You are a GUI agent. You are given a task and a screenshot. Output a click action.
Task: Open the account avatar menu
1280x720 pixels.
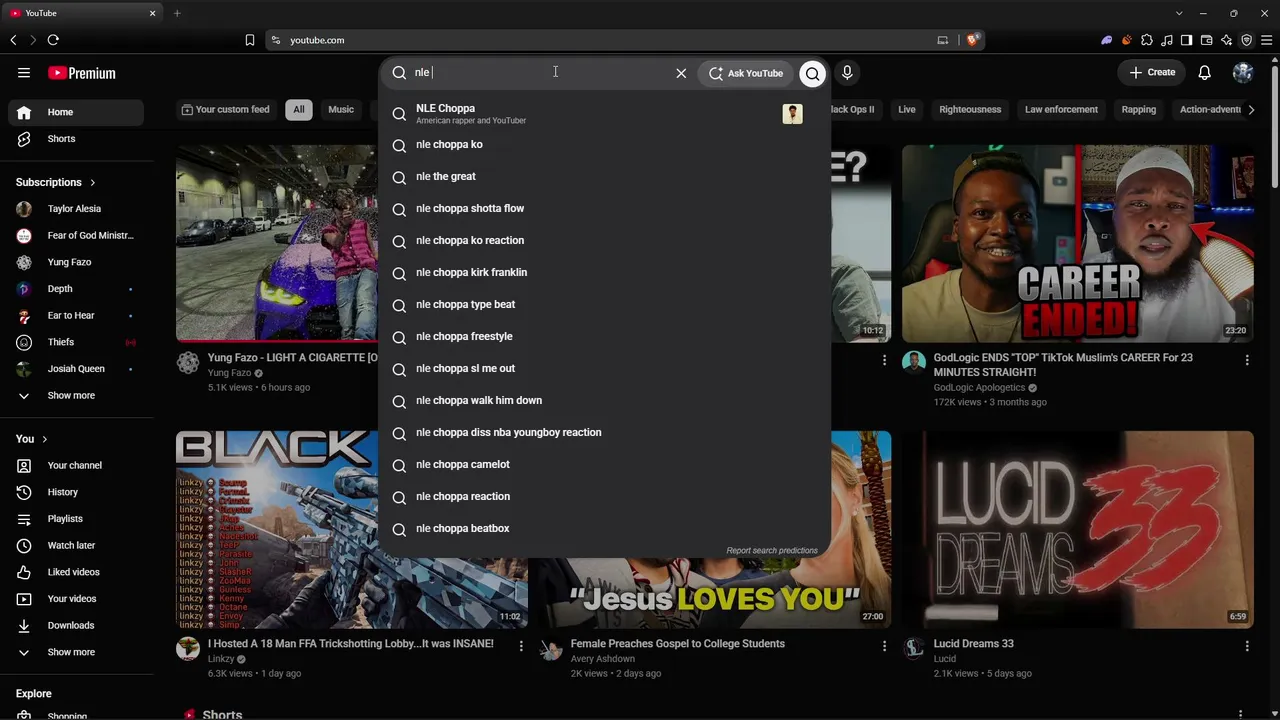[x=1243, y=73]
